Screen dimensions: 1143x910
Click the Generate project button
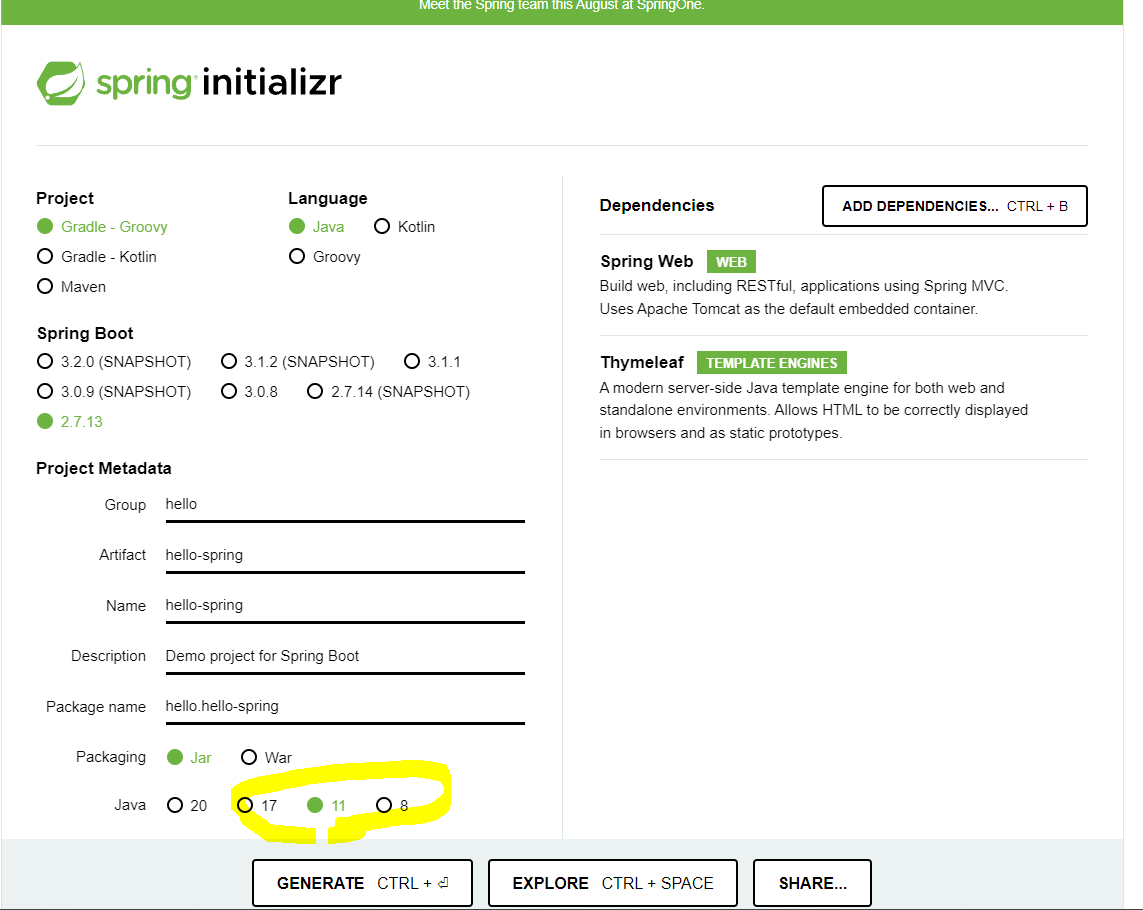[x=362, y=883]
